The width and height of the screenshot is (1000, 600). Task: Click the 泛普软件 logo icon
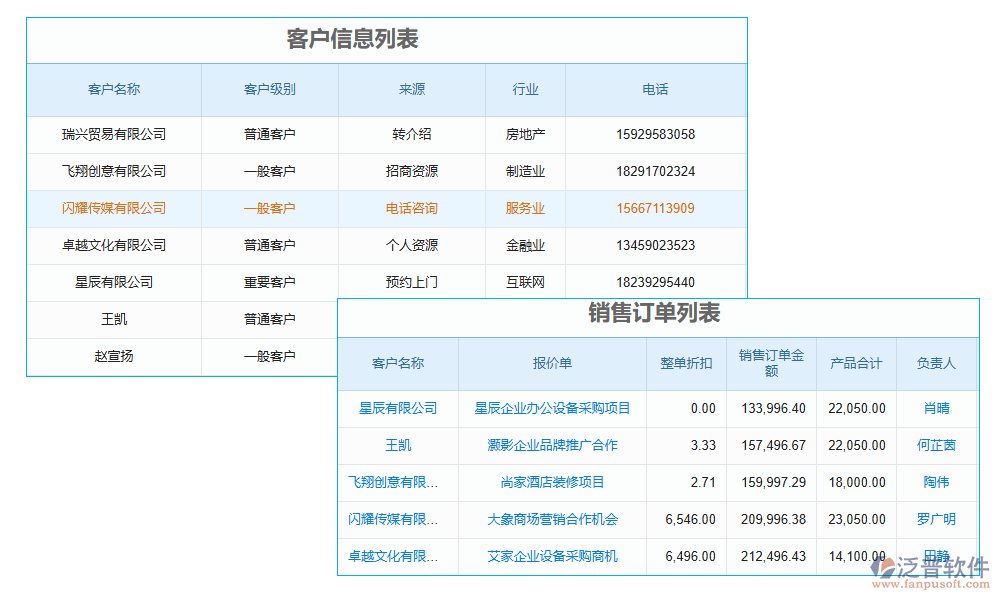click(882, 567)
